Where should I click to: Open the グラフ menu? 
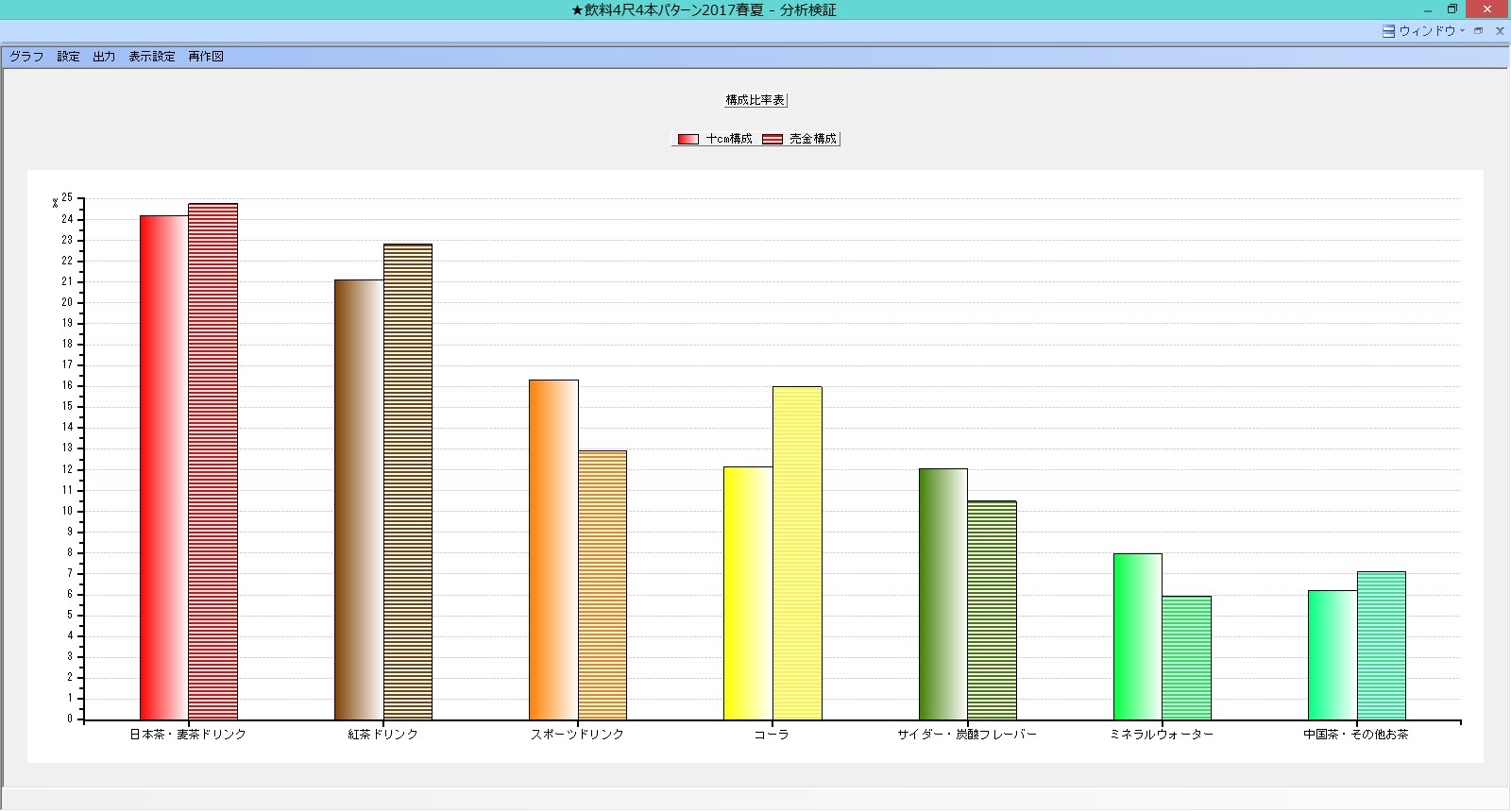coord(26,57)
